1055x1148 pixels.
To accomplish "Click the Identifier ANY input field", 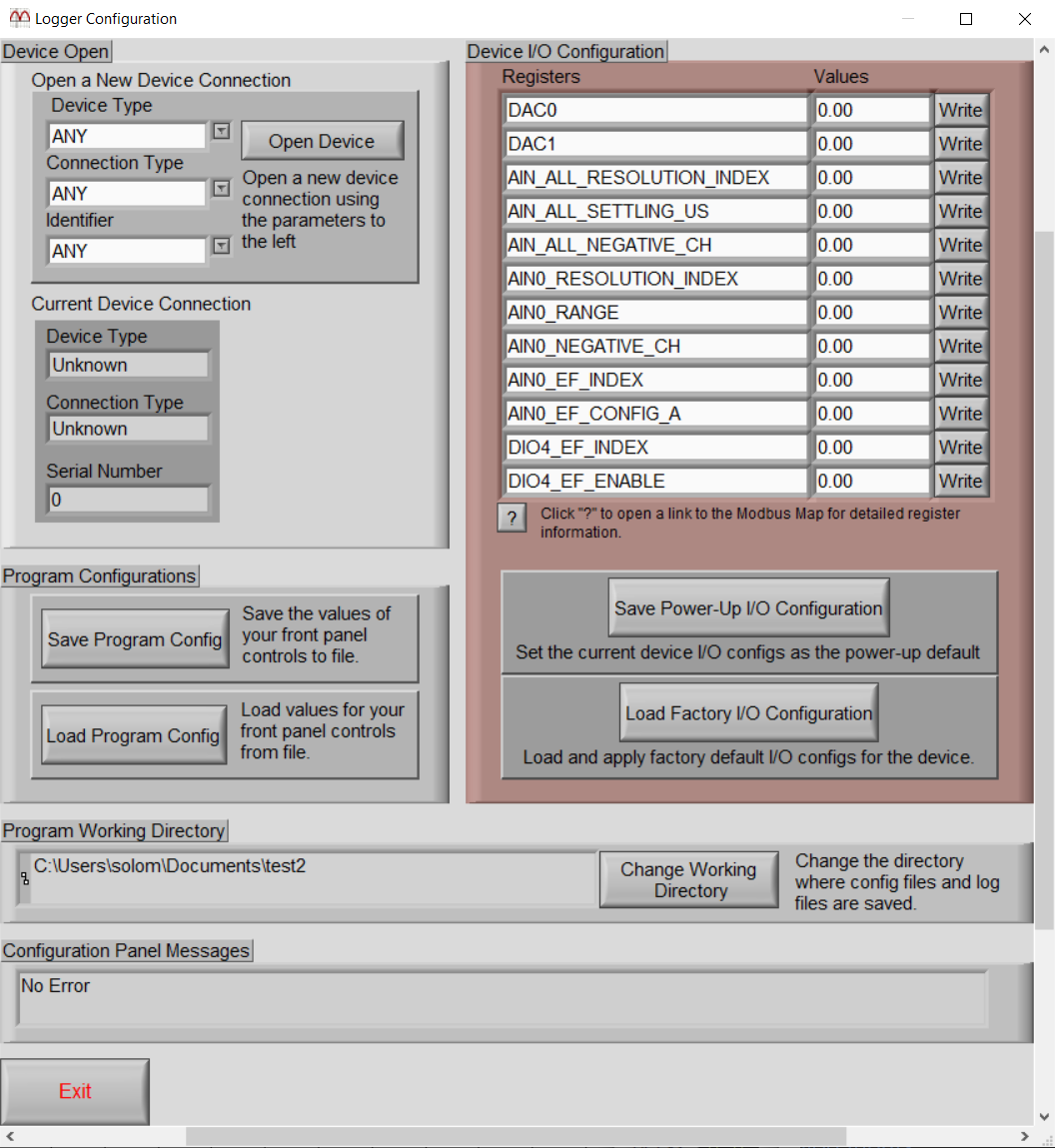I will point(128,251).
